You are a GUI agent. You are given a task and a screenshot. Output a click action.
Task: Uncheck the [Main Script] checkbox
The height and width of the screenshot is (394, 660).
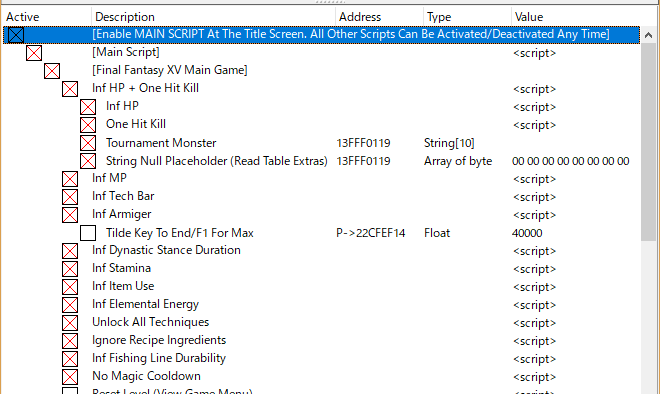click(x=34, y=53)
